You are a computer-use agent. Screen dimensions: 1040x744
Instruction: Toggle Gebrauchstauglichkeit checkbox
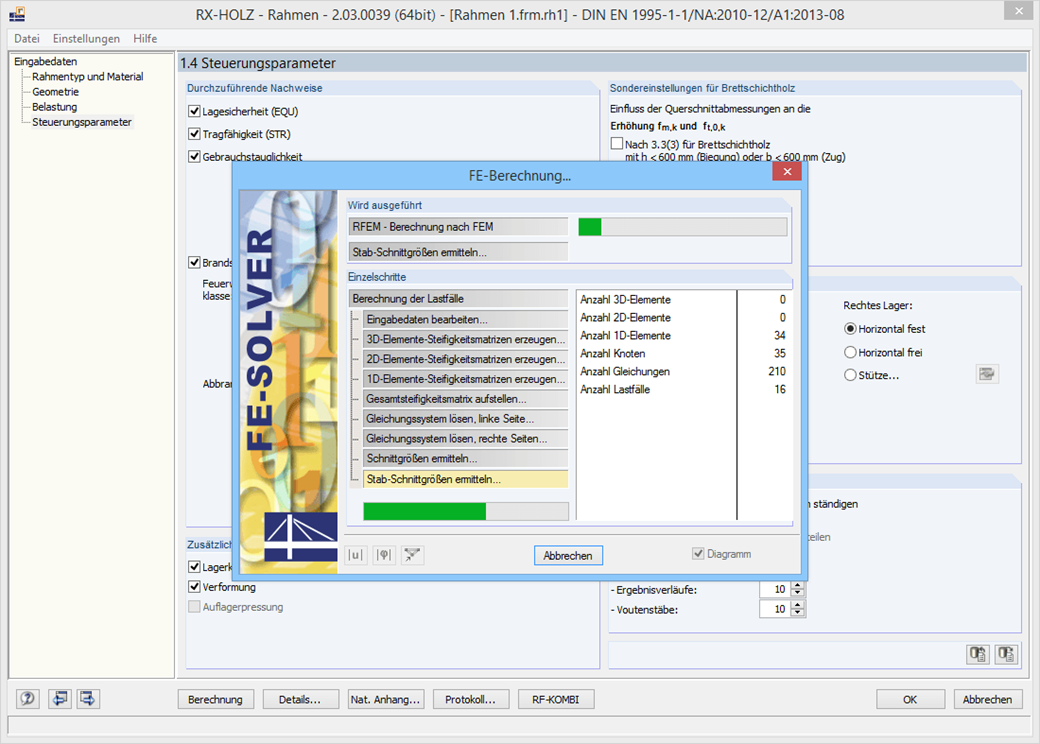[194, 156]
